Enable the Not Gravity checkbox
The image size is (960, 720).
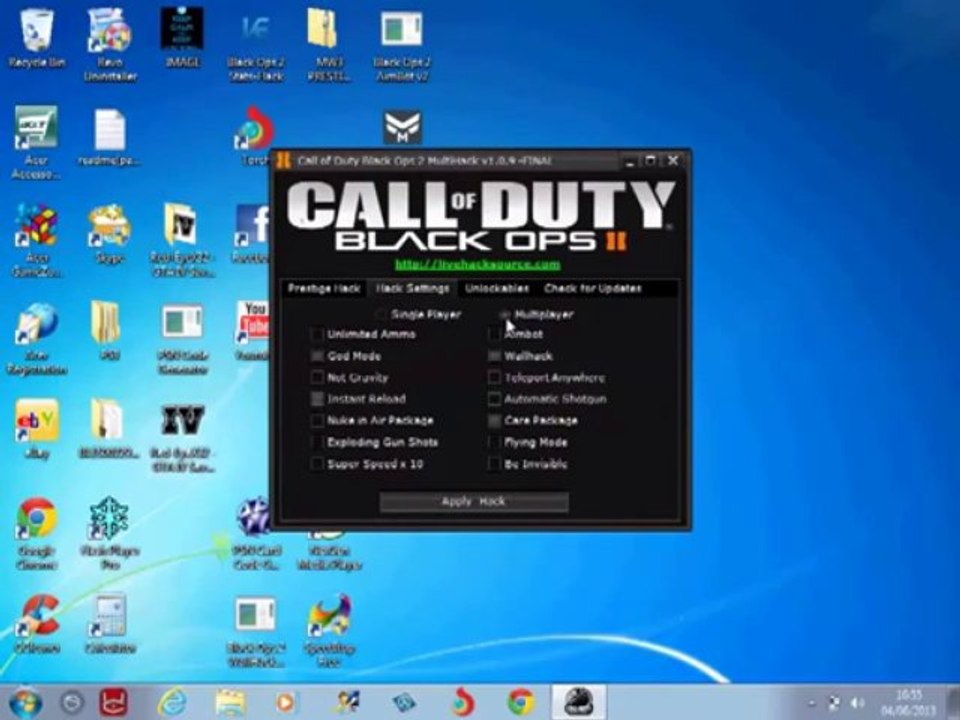317,377
